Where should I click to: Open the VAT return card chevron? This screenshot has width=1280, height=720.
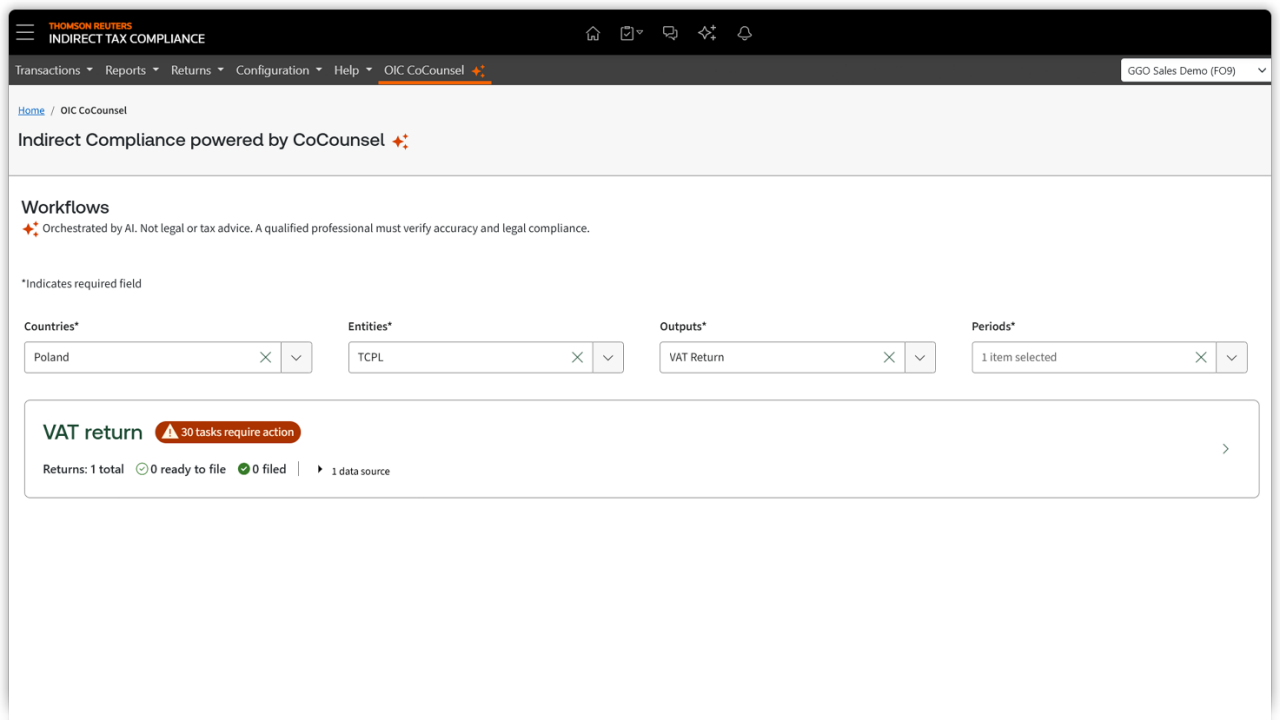tap(1226, 449)
